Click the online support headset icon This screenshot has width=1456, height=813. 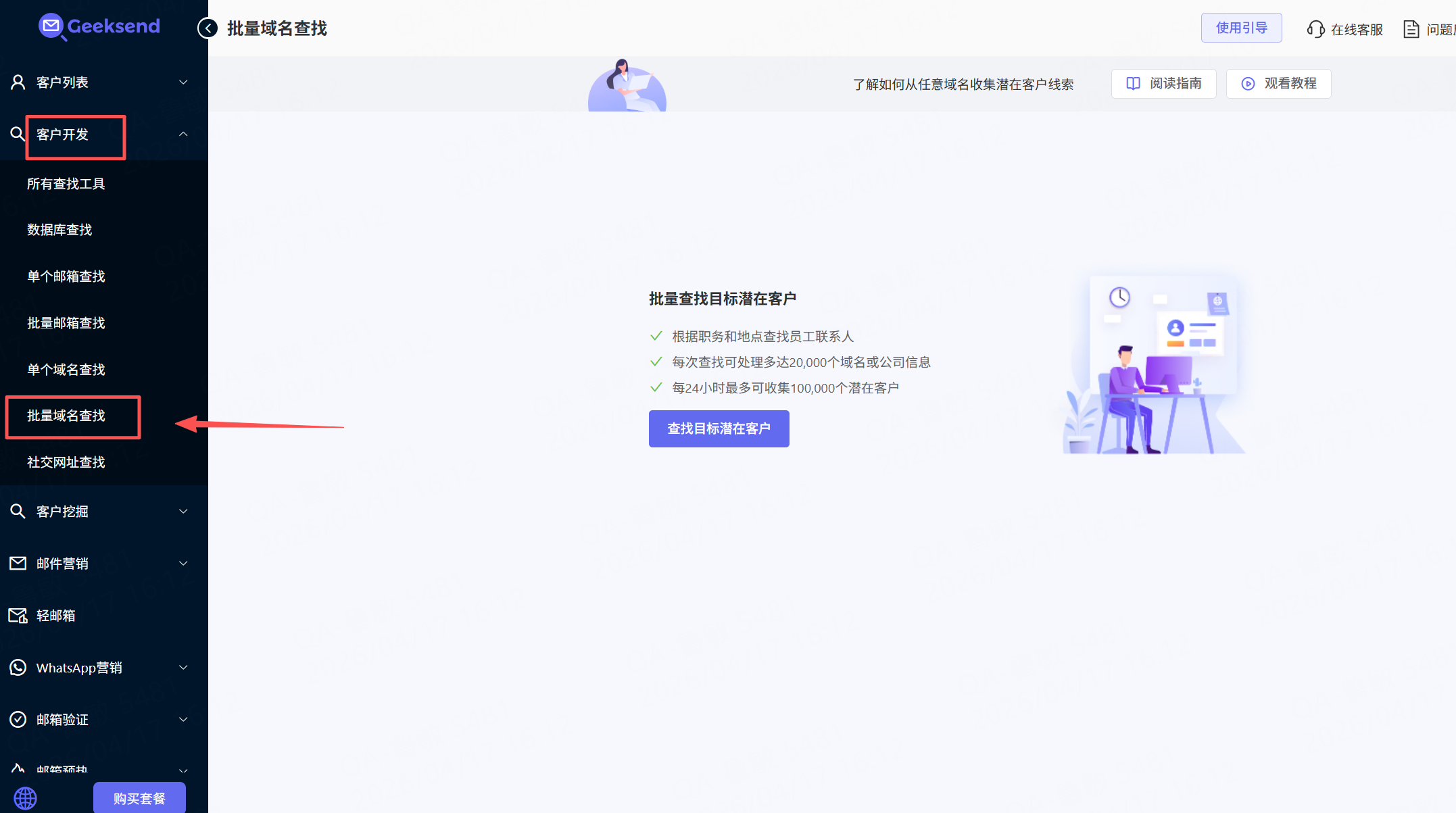[x=1315, y=29]
